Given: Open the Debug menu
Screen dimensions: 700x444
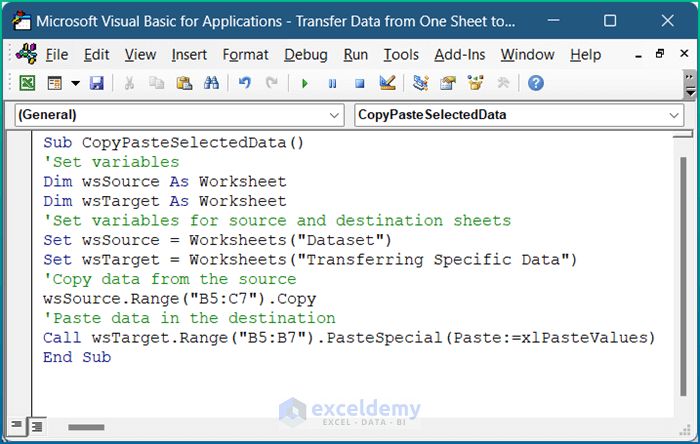Looking at the screenshot, I should point(306,55).
